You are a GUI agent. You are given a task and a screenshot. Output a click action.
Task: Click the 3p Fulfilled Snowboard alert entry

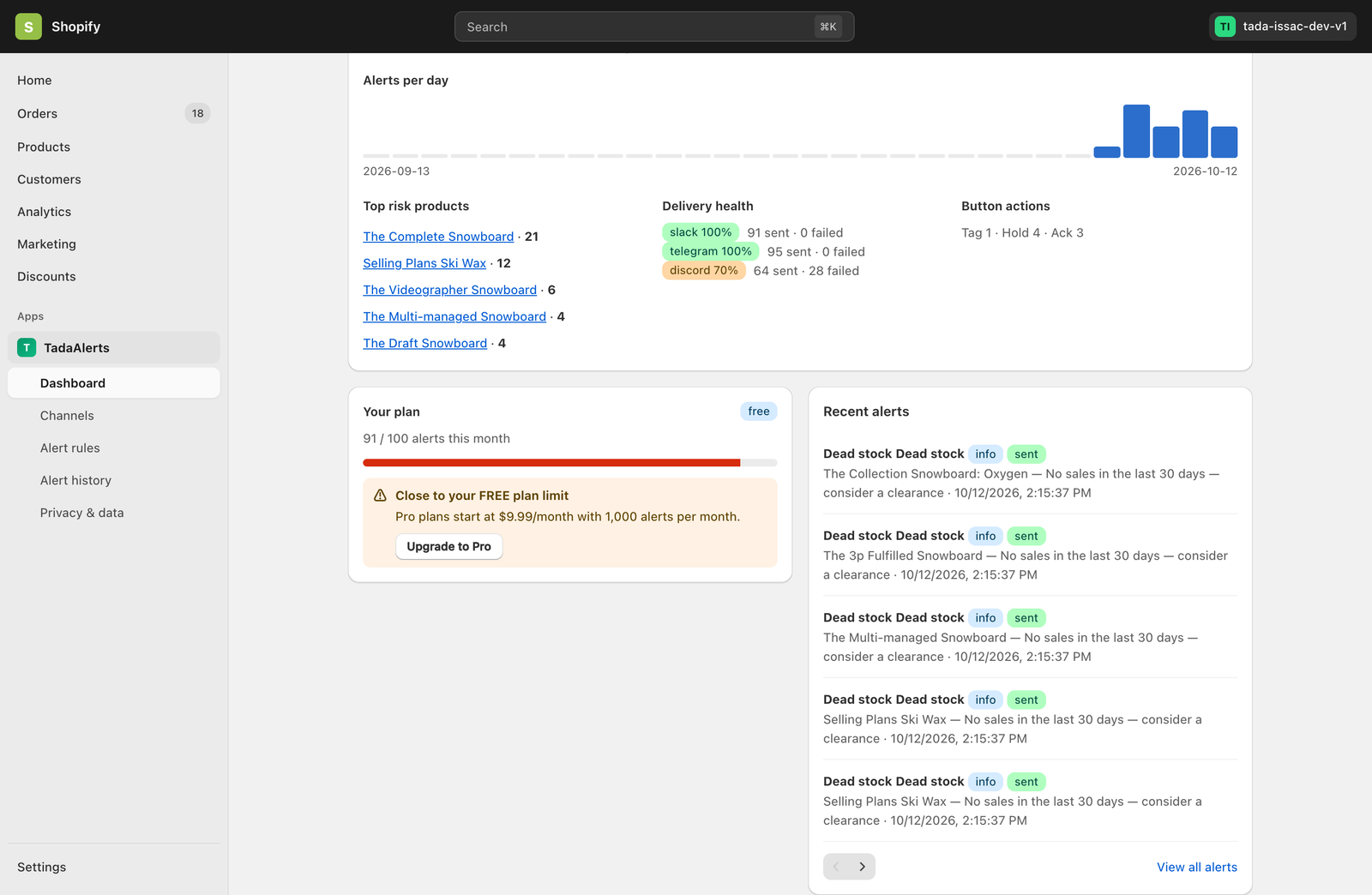[x=1030, y=555]
